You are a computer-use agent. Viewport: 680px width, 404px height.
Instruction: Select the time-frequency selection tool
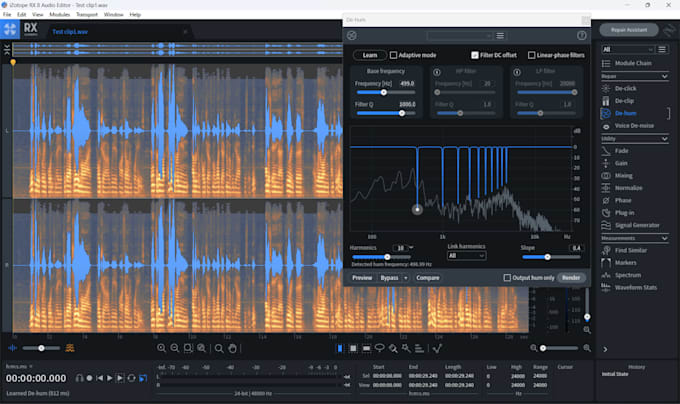[x=353, y=348]
